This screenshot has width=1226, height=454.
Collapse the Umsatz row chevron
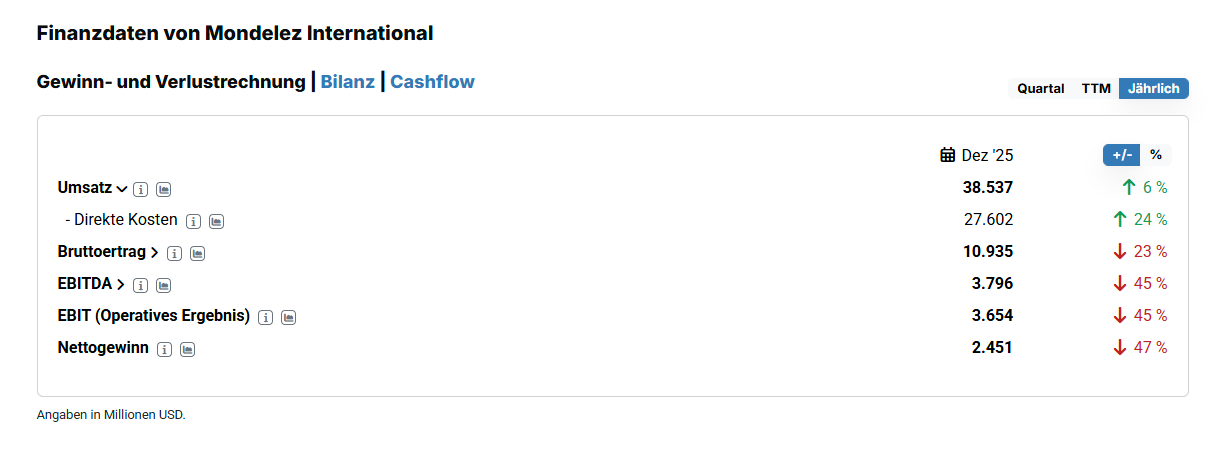point(122,188)
